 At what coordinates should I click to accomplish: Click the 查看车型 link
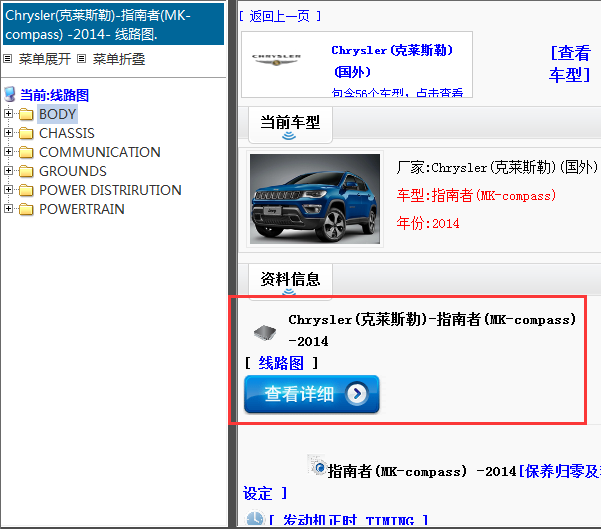point(570,64)
